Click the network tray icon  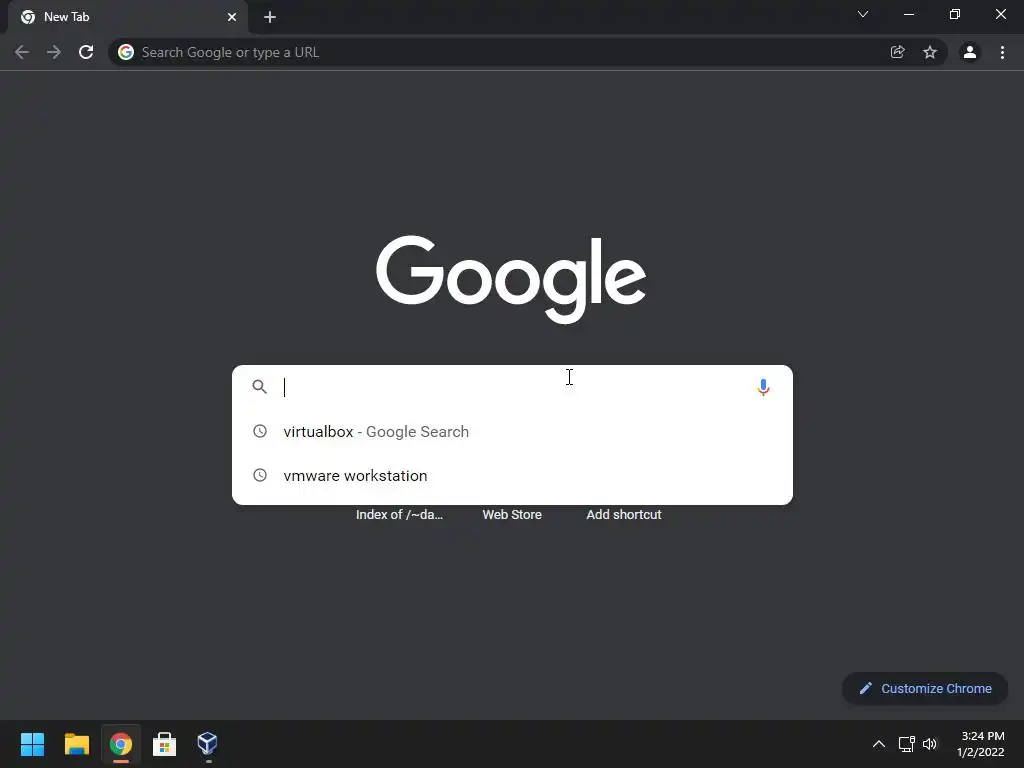[x=906, y=744]
